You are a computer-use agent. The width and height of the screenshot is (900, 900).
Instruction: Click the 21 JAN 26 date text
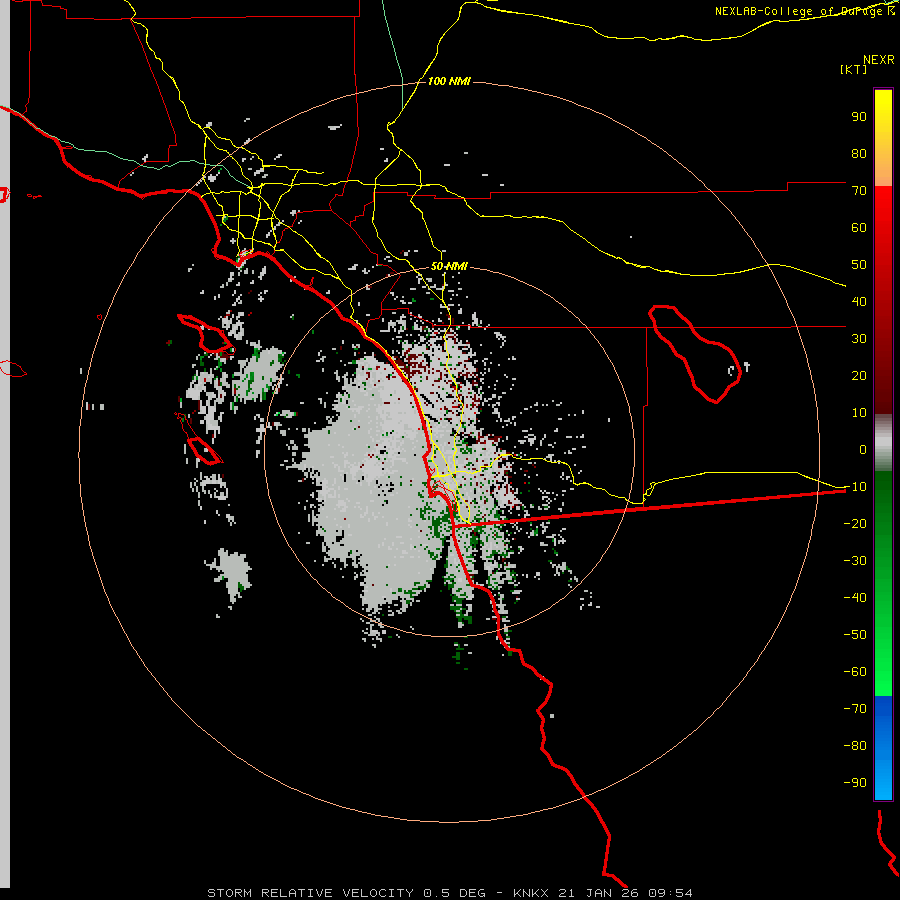[599, 893]
